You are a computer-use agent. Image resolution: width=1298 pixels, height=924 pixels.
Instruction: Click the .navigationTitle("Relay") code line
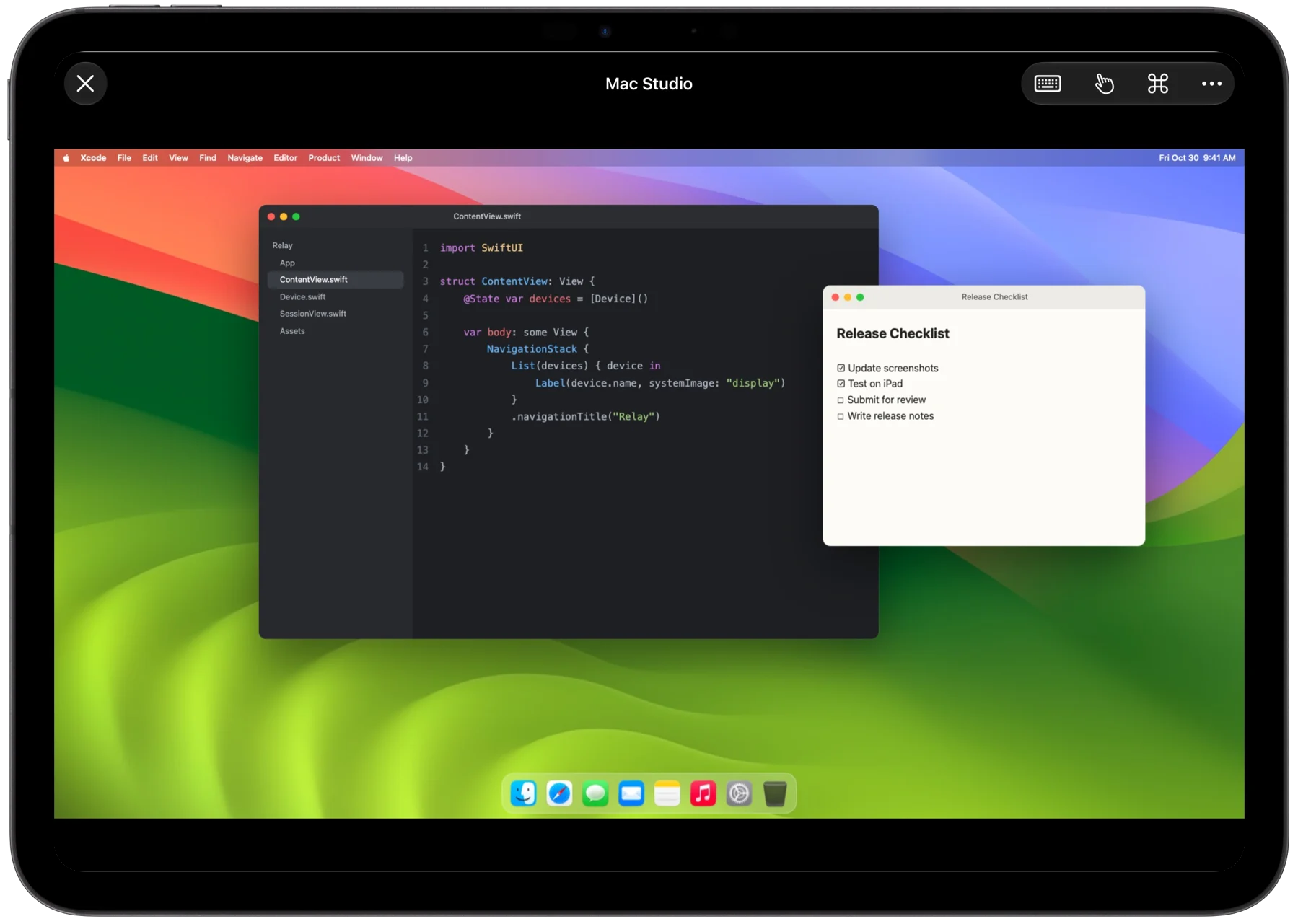pos(586,417)
